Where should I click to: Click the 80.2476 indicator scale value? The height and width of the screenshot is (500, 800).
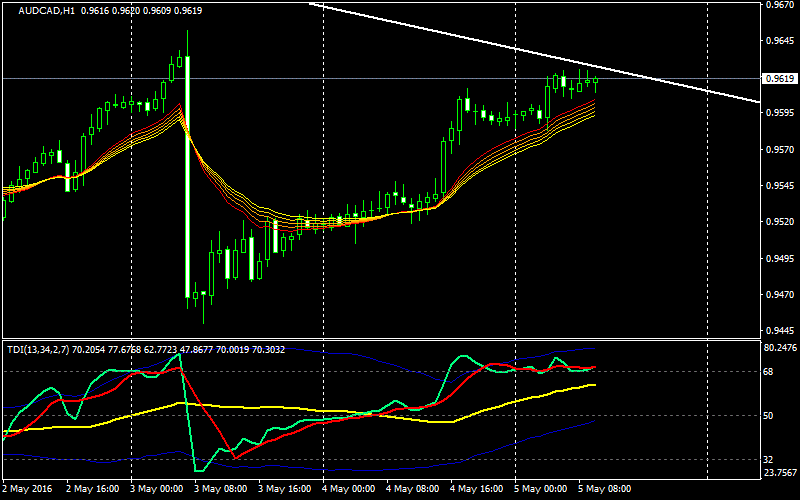click(779, 348)
